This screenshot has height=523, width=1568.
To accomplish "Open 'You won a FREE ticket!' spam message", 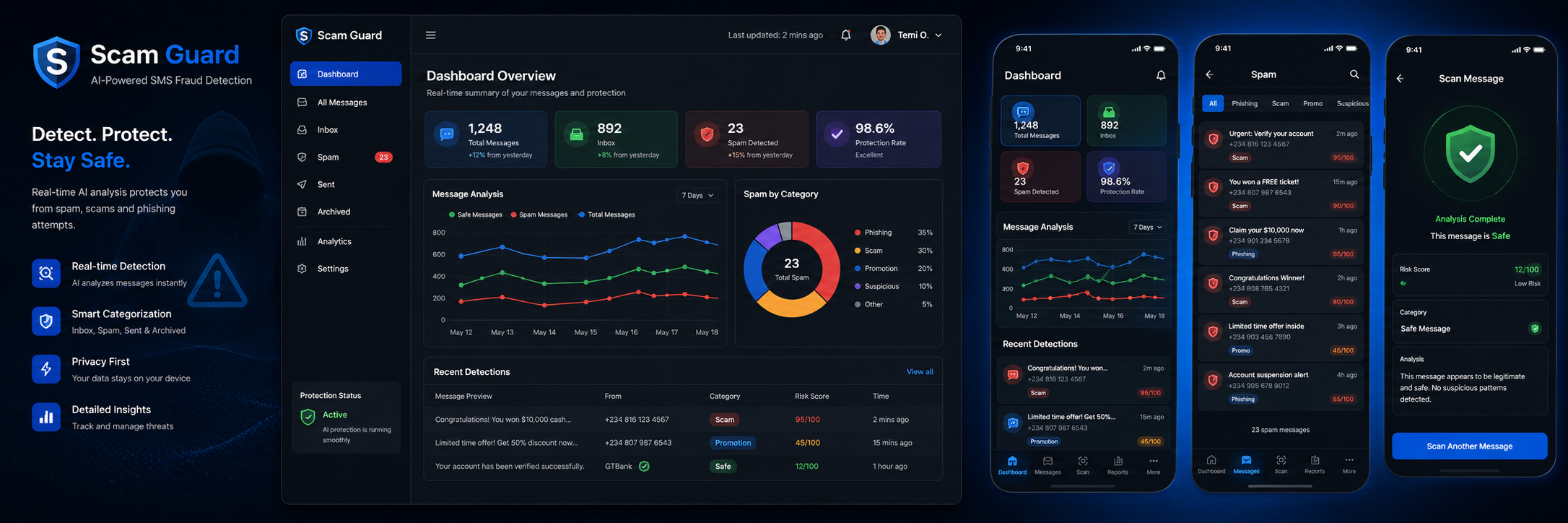I will click(x=1281, y=193).
